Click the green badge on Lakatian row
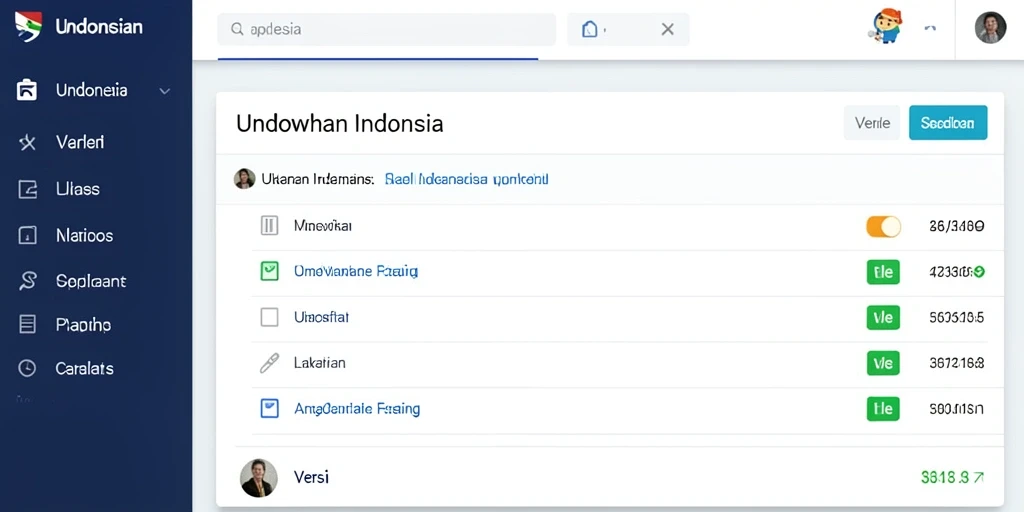Screen dimensions: 1024x512 (883, 363)
